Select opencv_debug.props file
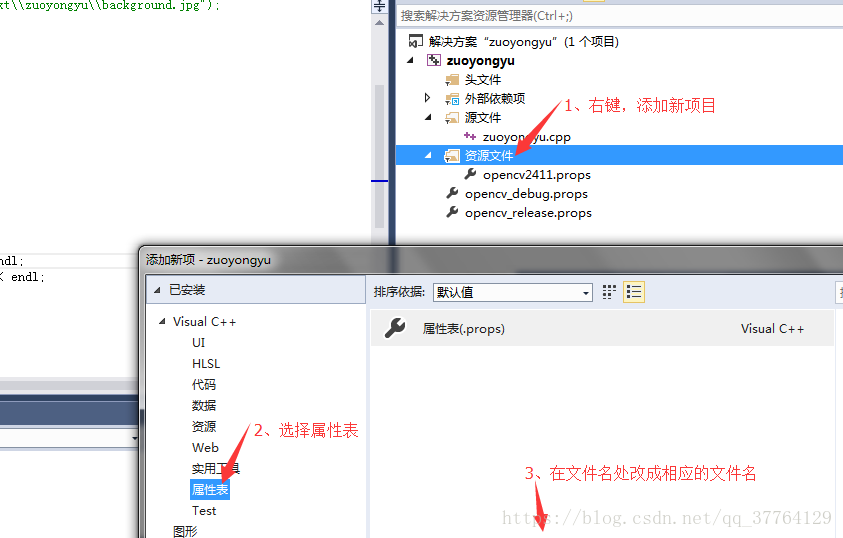843x538 pixels. [x=526, y=193]
